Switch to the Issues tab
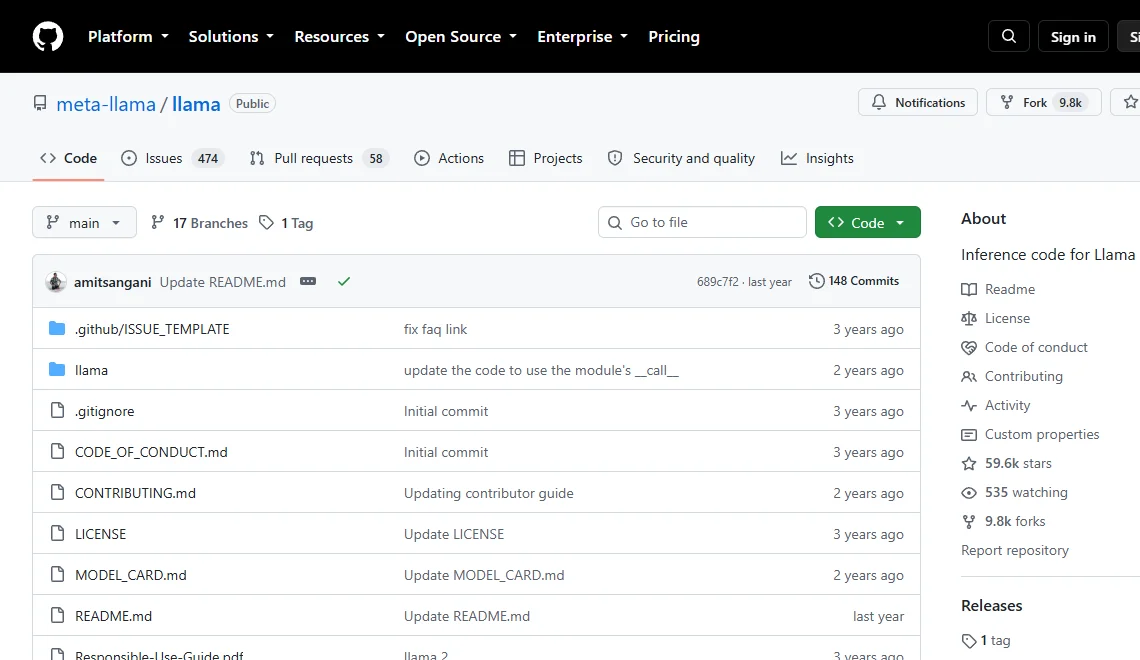 point(172,158)
